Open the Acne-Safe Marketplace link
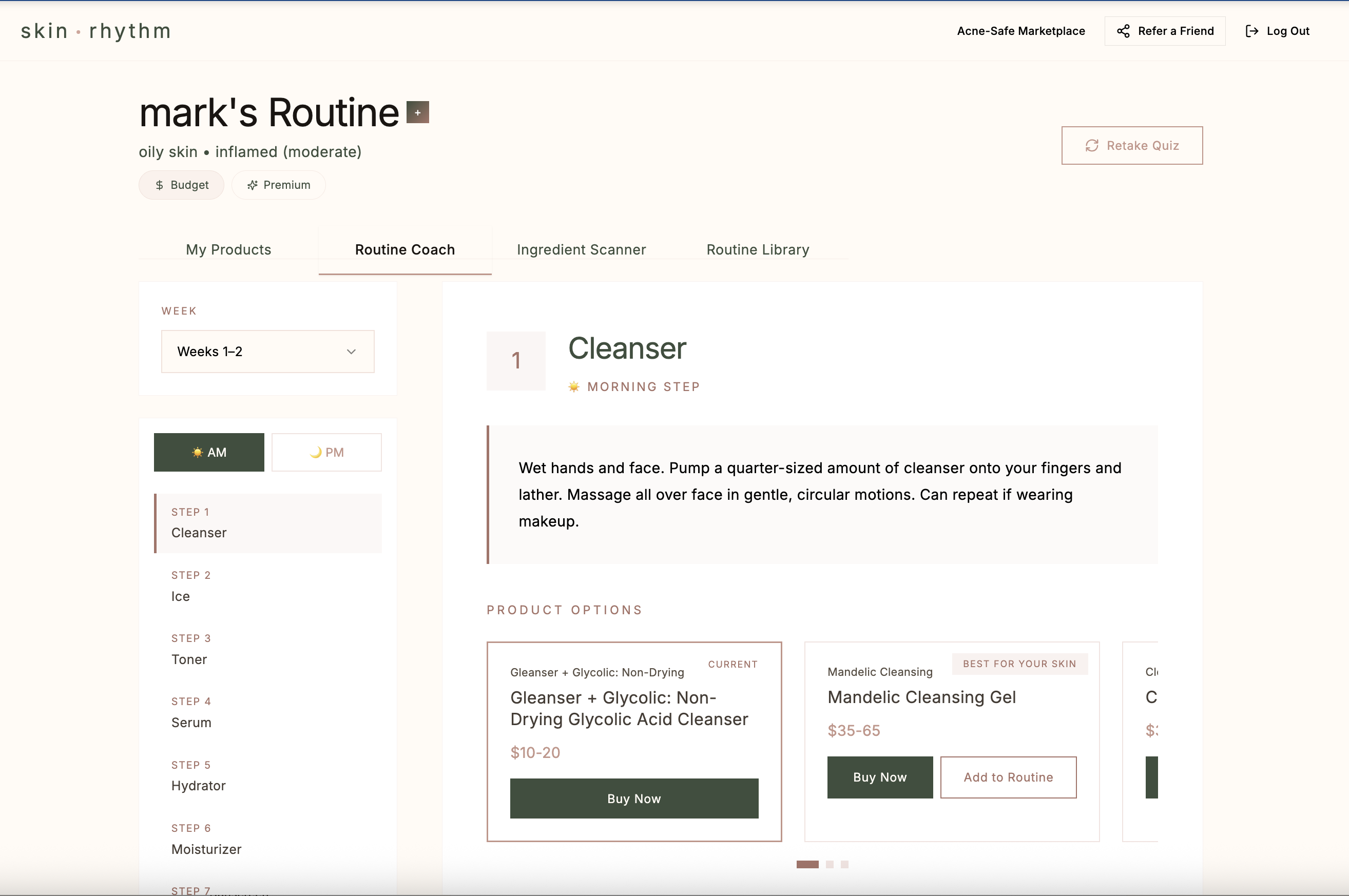The width and height of the screenshot is (1349, 896). 1020,31
